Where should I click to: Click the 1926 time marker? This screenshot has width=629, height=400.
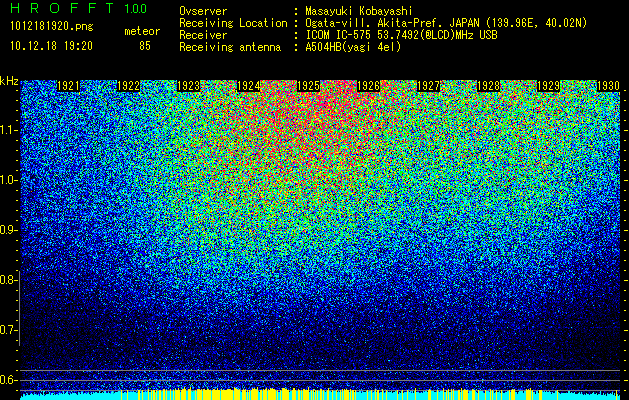point(369,86)
